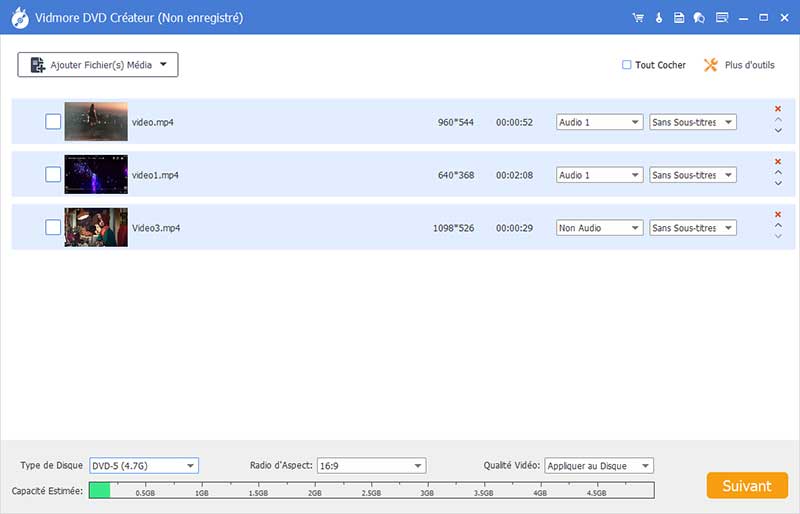Open the Type de Disque dropdown

144,466
